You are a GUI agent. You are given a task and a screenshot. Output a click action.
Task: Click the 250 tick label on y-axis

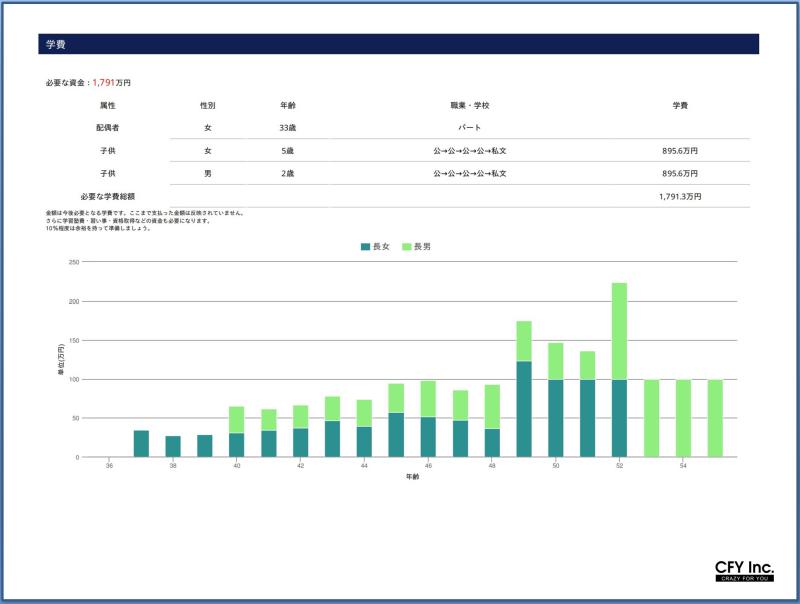tap(73, 262)
